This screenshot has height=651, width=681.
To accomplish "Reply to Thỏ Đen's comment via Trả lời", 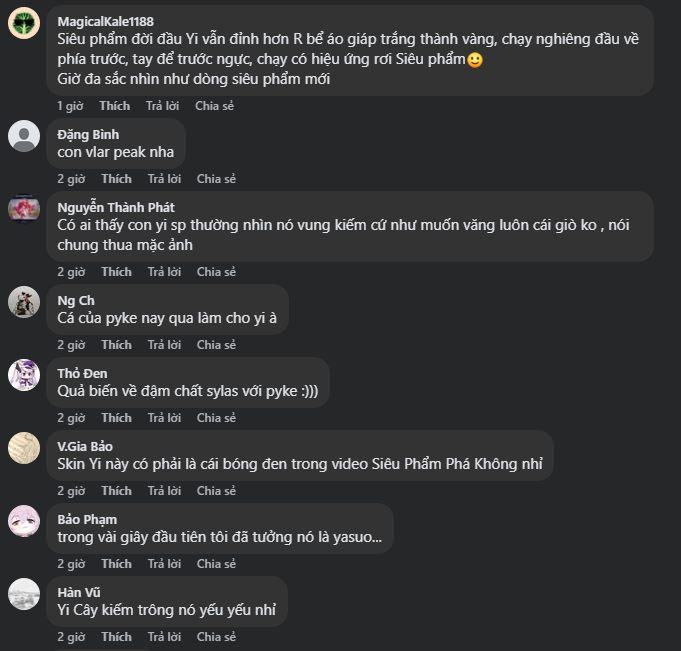I will [164, 418].
